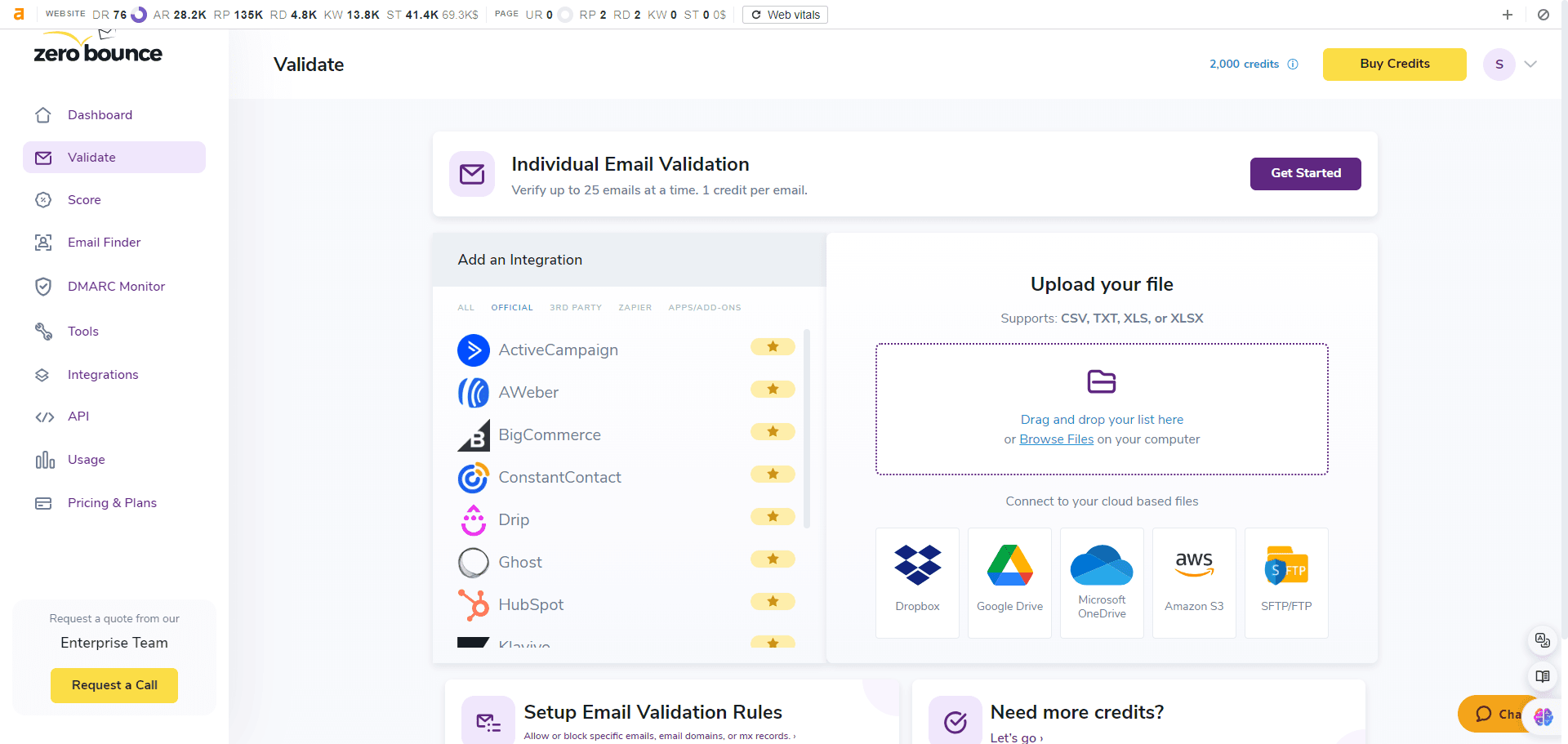1568x744 pixels.
Task: Click the Score gauge icon
Action: point(43,200)
